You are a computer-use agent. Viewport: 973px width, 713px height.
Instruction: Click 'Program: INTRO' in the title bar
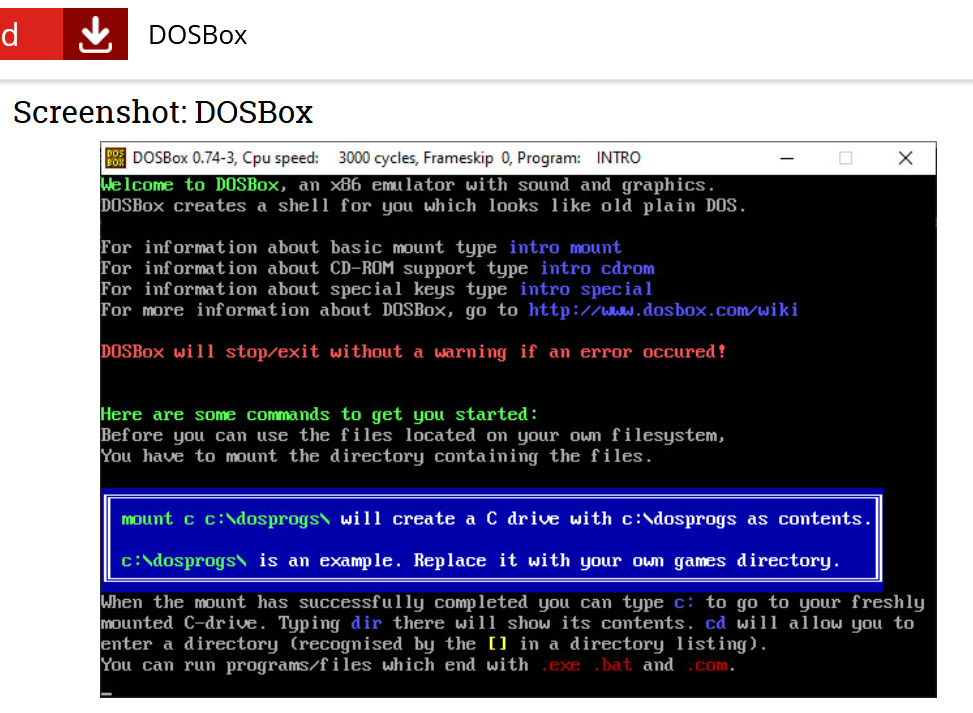578,158
